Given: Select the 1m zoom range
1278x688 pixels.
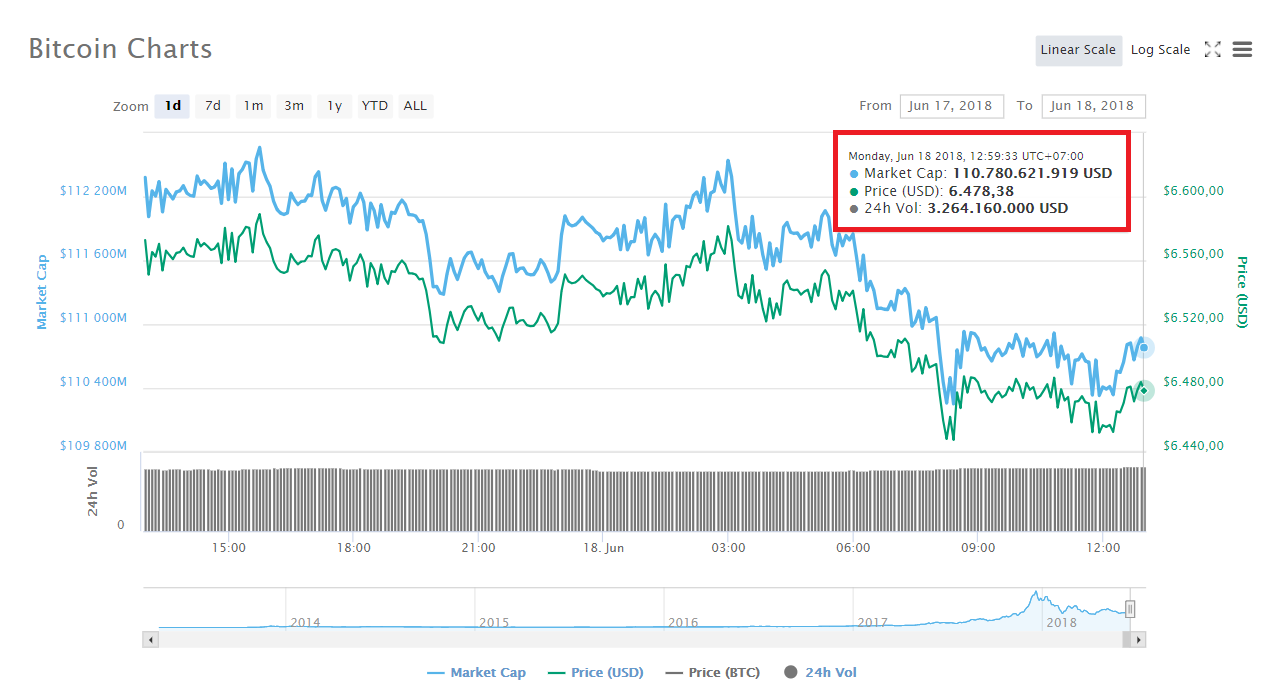Looking at the screenshot, I should (x=254, y=106).
